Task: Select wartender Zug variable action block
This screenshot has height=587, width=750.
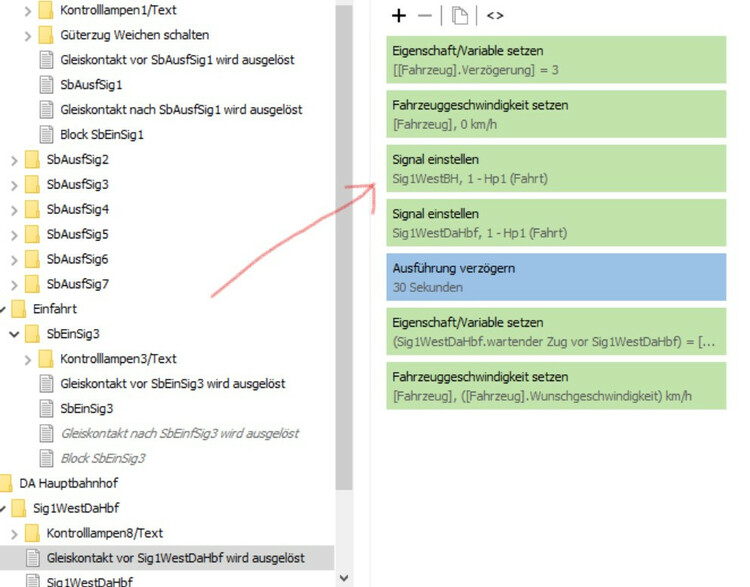Action: point(556,332)
